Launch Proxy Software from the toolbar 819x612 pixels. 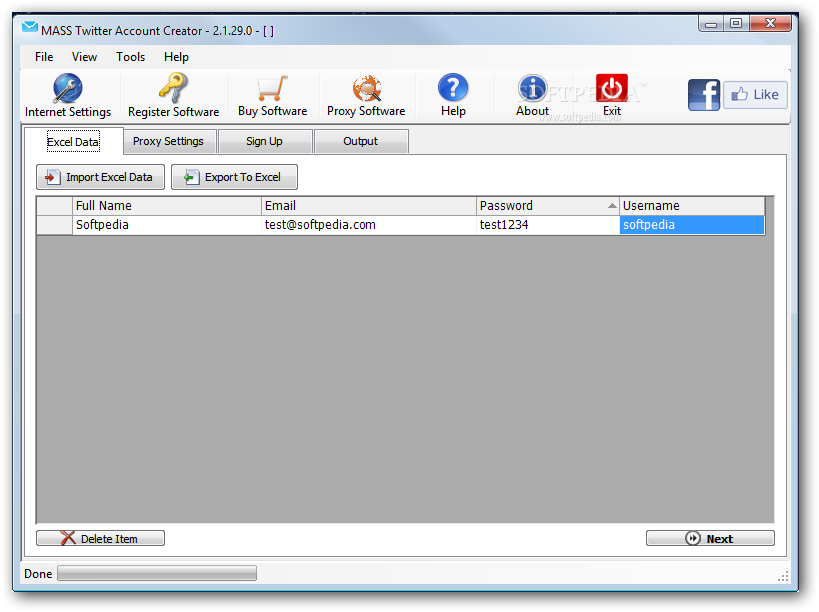[366, 96]
